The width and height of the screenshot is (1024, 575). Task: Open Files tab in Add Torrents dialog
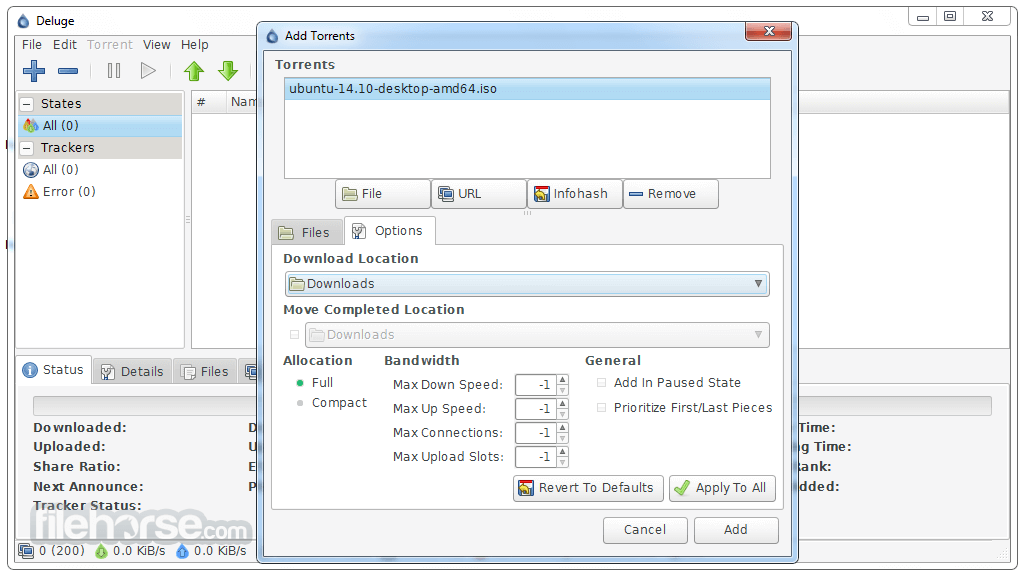[307, 233]
